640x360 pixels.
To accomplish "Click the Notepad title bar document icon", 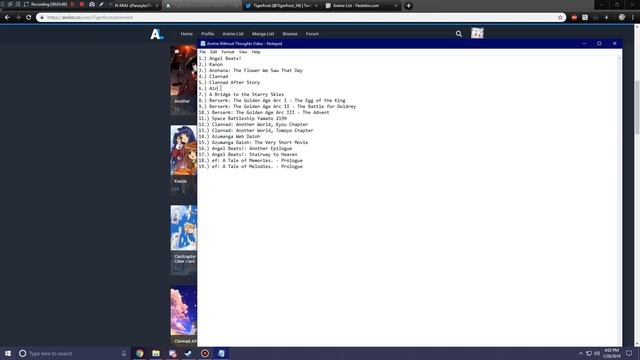I will coord(202,44).
